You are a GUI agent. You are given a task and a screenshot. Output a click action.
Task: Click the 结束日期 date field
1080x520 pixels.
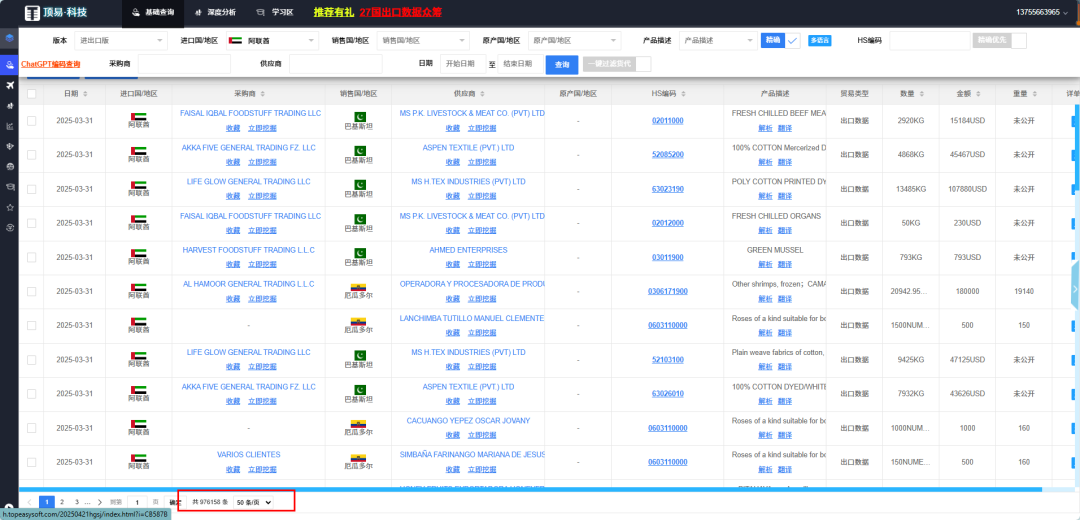pyautogui.click(x=520, y=64)
